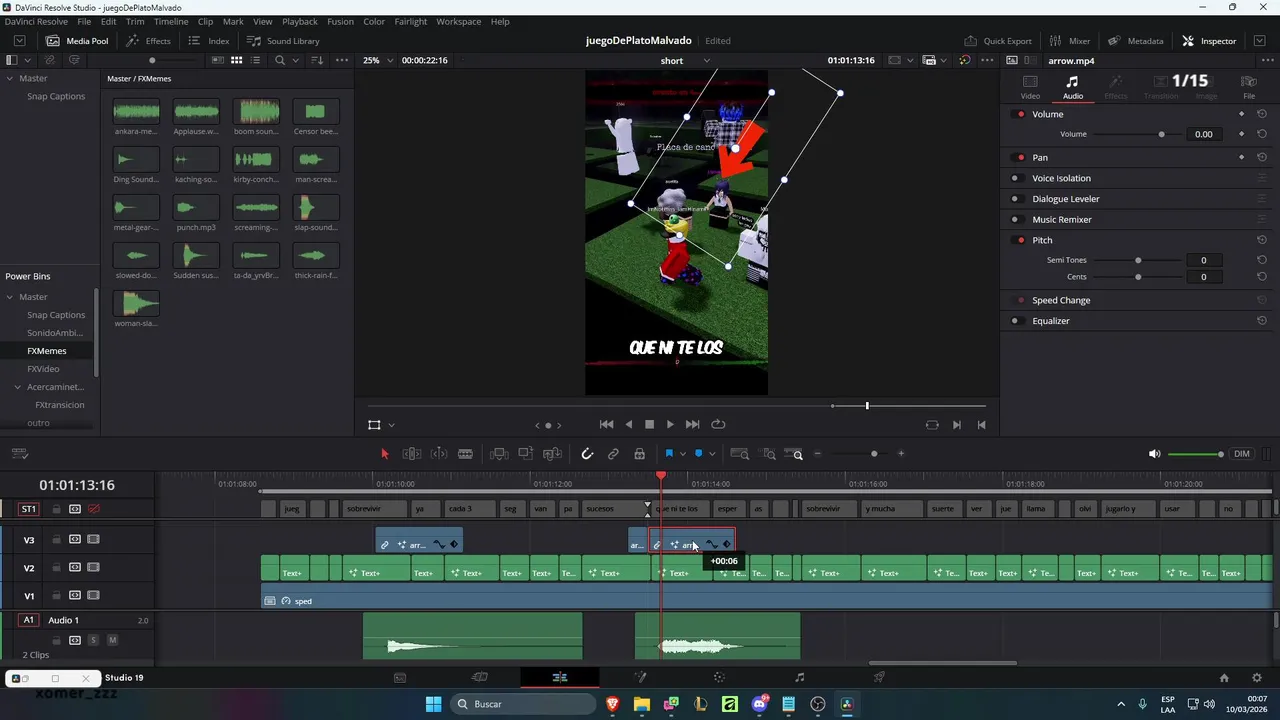Click the Quick Export button

tap(998, 41)
